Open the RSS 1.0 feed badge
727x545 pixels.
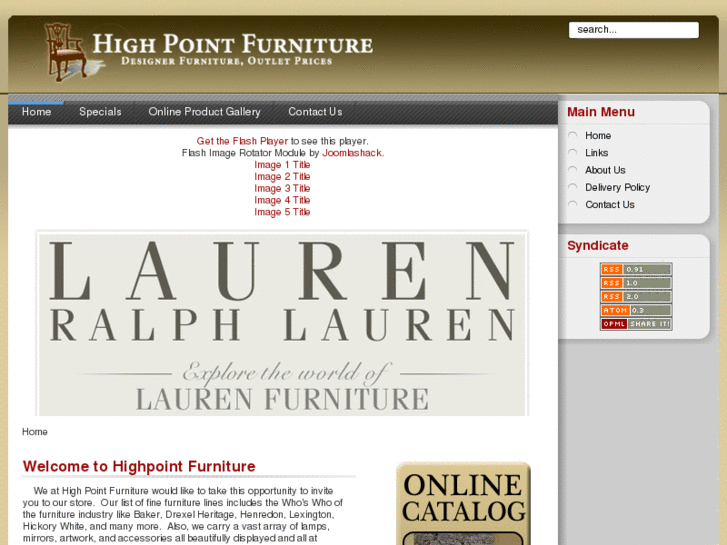pyautogui.click(x=636, y=283)
